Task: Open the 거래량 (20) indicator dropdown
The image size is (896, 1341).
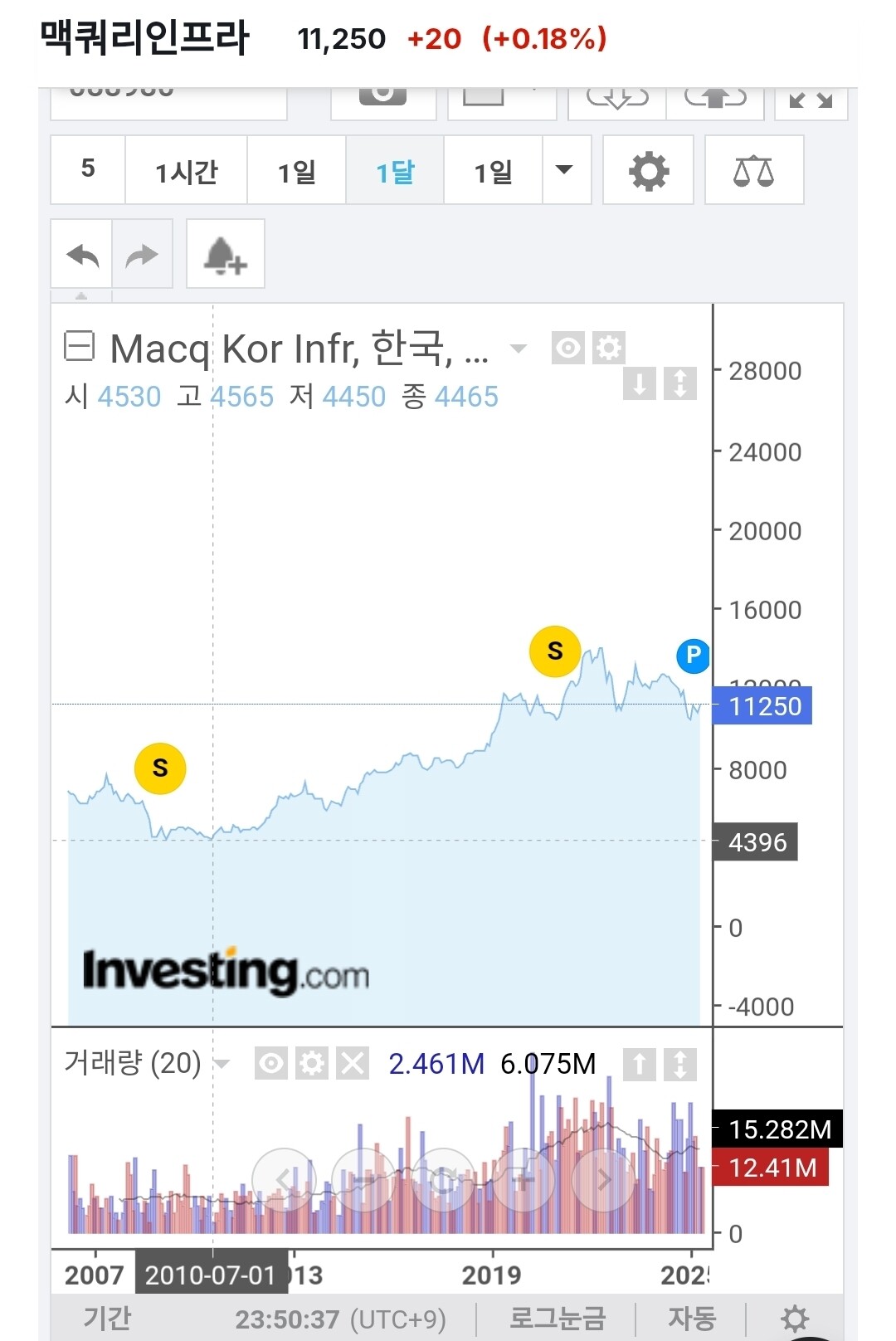Action: [x=222, y=1063]
